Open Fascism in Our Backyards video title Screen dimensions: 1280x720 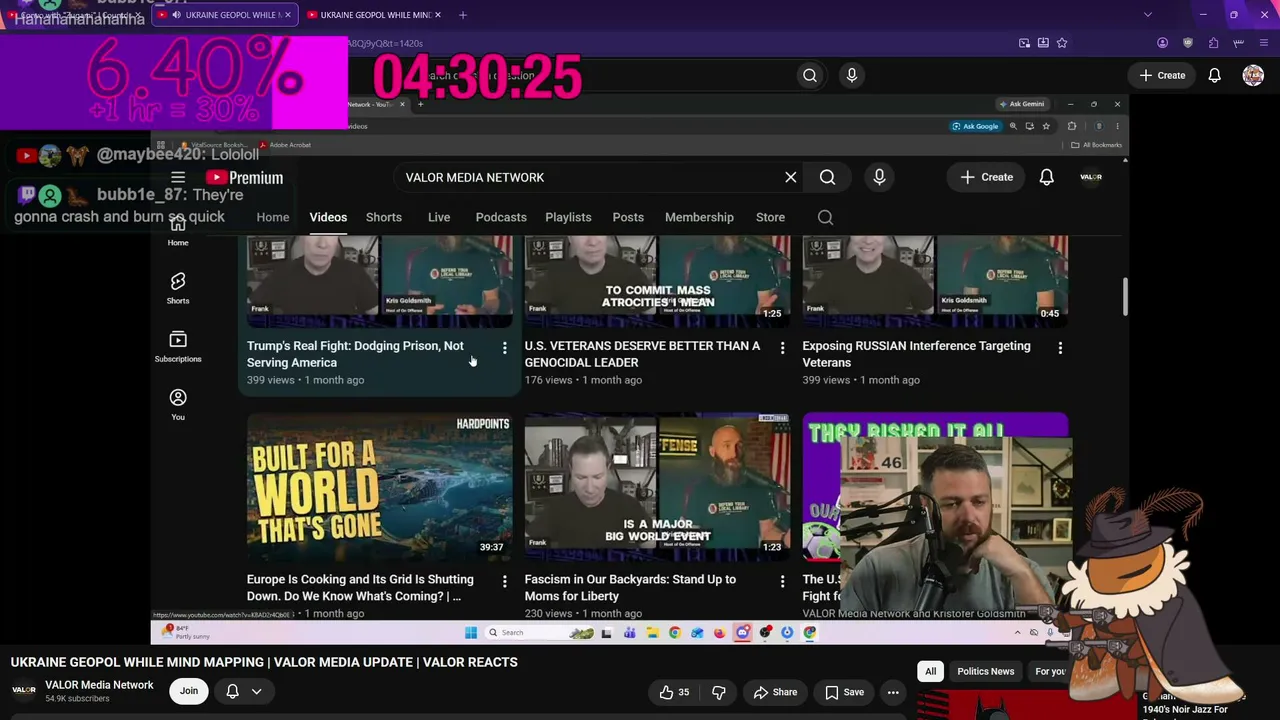[x=630, y=588]
